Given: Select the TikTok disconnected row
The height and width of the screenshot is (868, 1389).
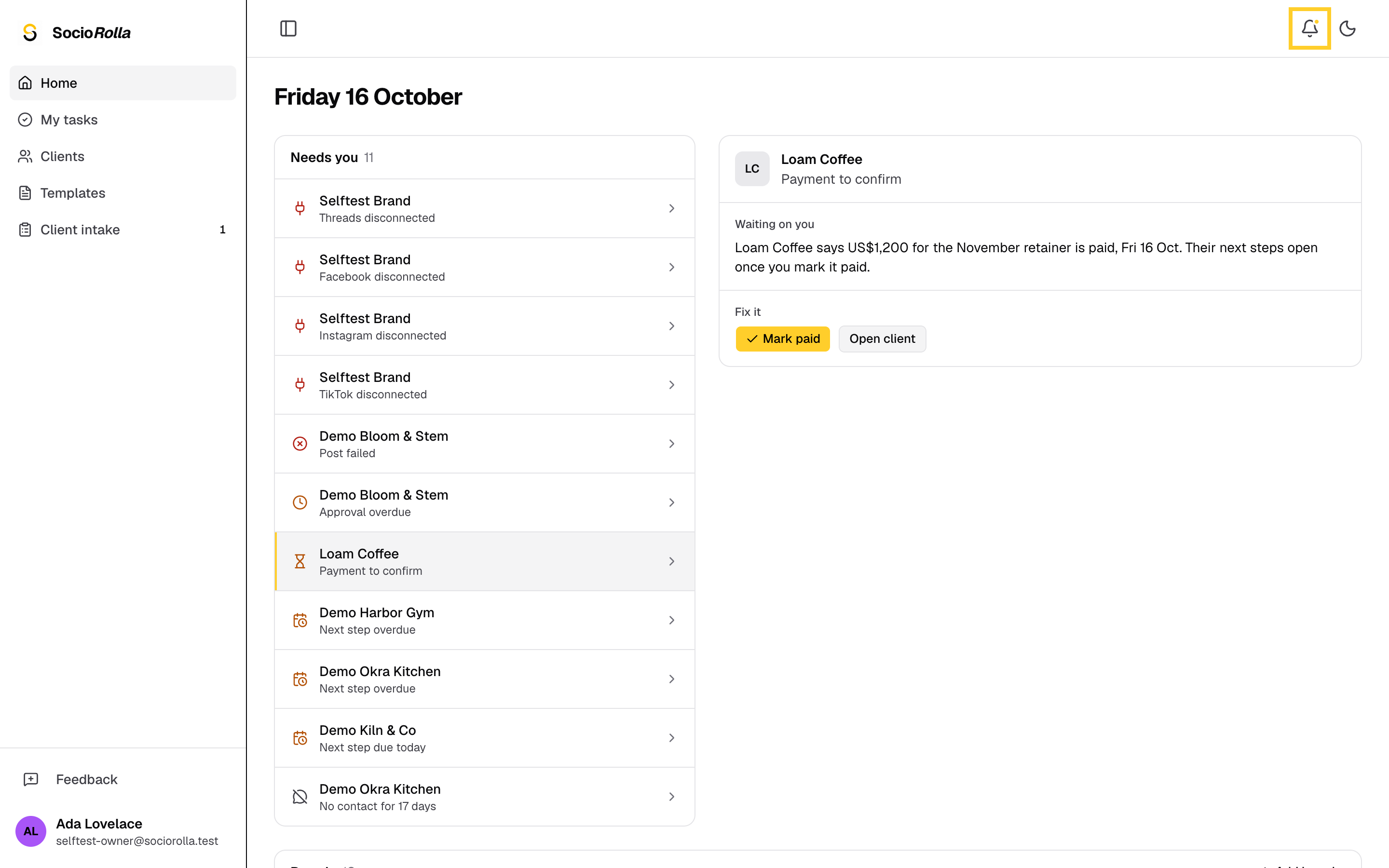Looking at the screenshot, I should (484, 385).
